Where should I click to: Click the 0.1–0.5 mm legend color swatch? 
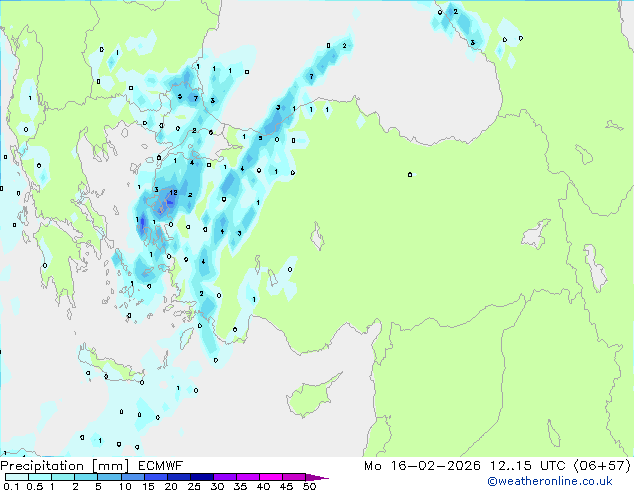click(17, 477)
